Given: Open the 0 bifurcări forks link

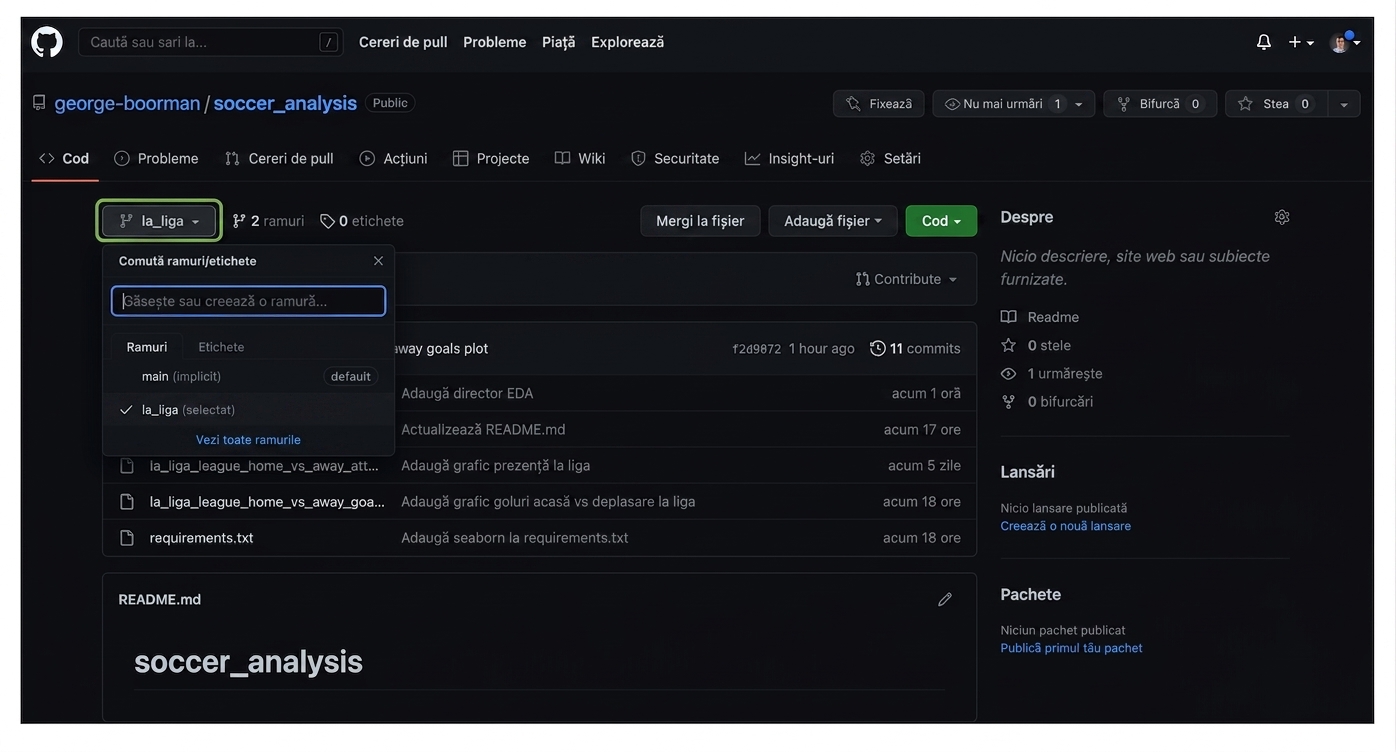Looking at the screenshot, I should pos(1047,401).
